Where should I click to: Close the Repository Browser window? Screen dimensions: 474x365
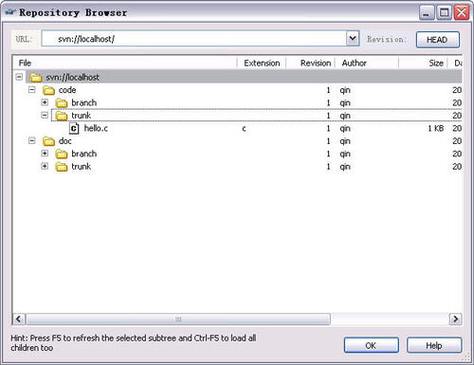pyautogui.click(x=462, y=13)
